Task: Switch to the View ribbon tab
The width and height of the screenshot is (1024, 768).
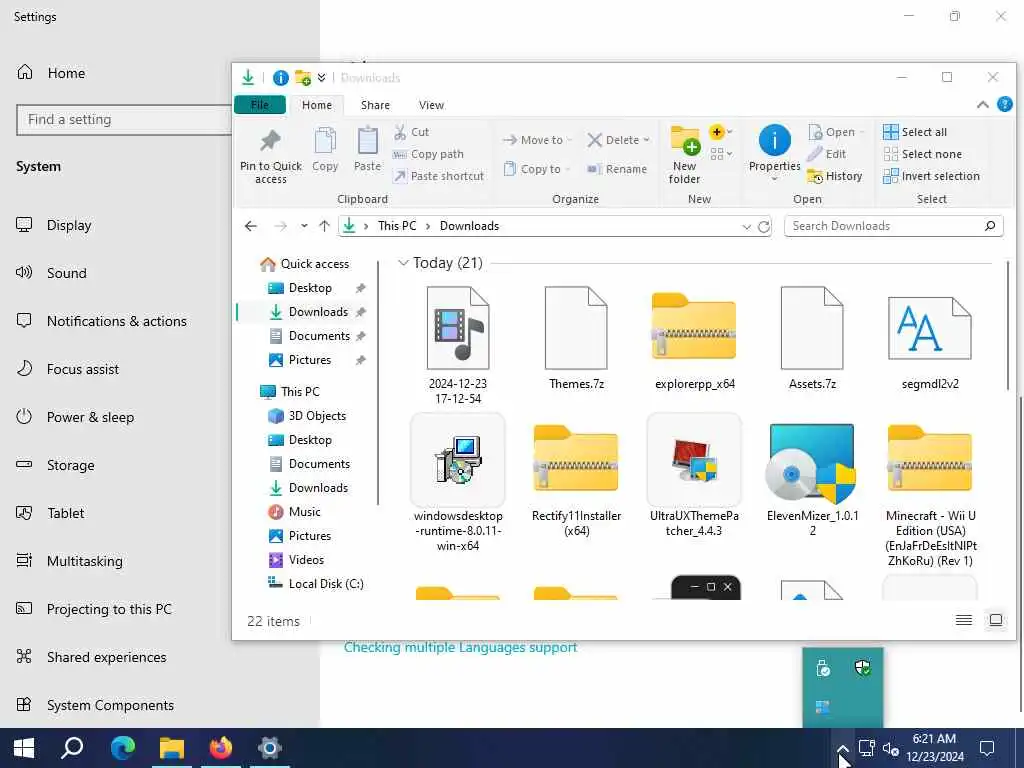Action: coord(431,104)
